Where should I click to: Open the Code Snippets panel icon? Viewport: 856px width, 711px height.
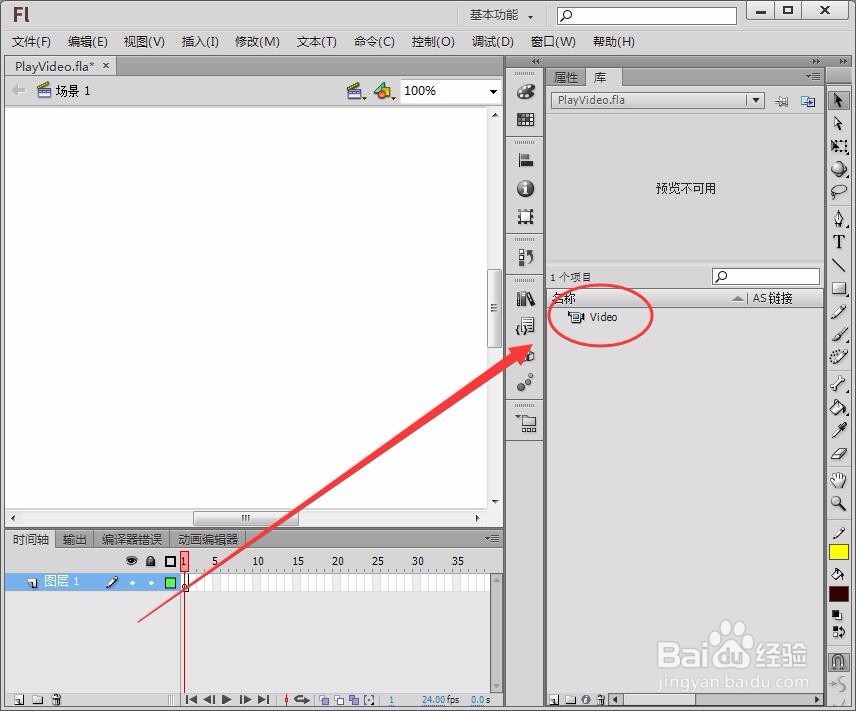[x=525, y=326]
